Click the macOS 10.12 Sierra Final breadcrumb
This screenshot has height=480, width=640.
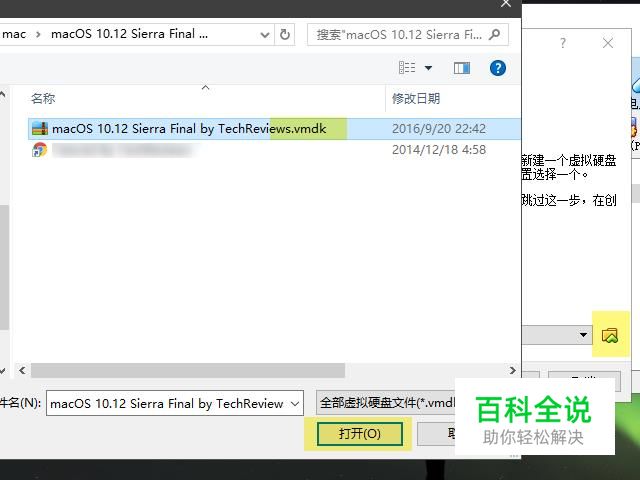129,34
